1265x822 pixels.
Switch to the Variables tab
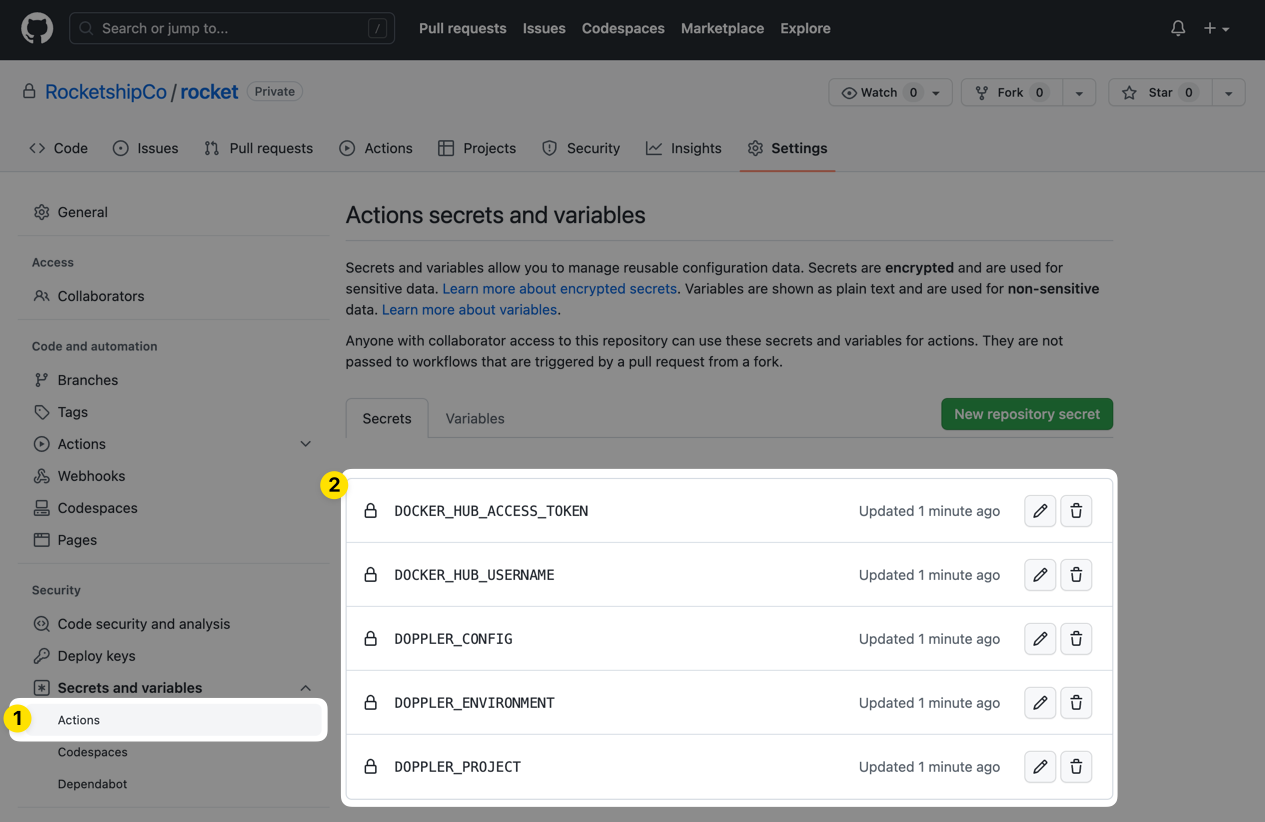click(x=475, y=418)
